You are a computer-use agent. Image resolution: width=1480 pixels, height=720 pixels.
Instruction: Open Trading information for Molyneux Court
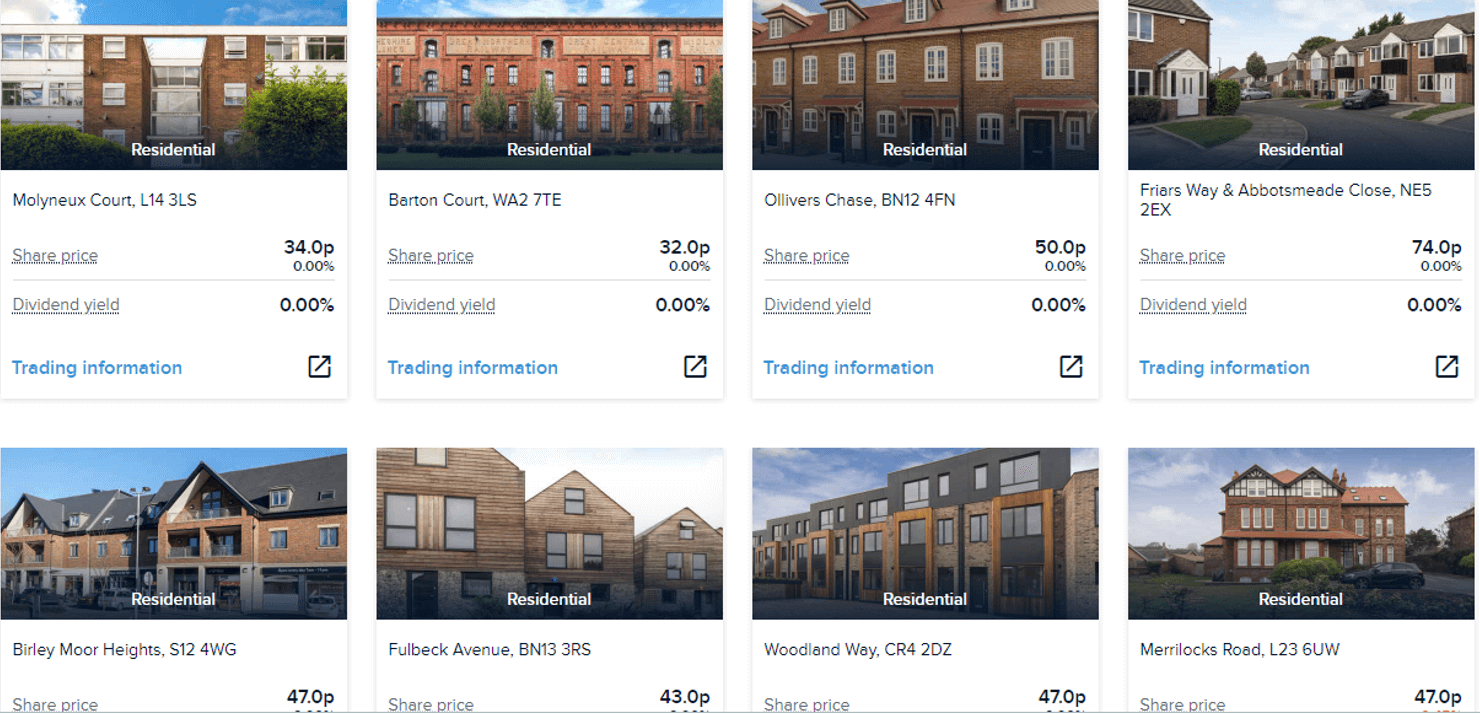[x=97, y=368]
